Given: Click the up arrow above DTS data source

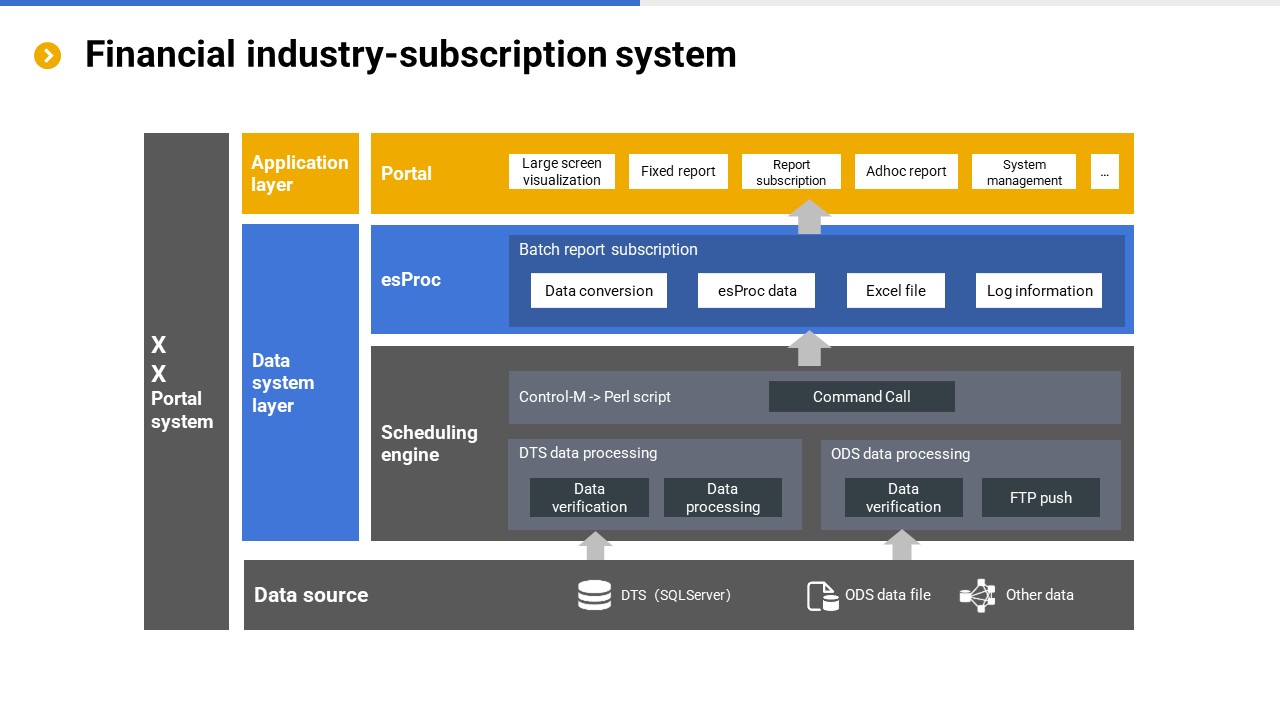Looking at the screenshot, I should tap(595, 546).
